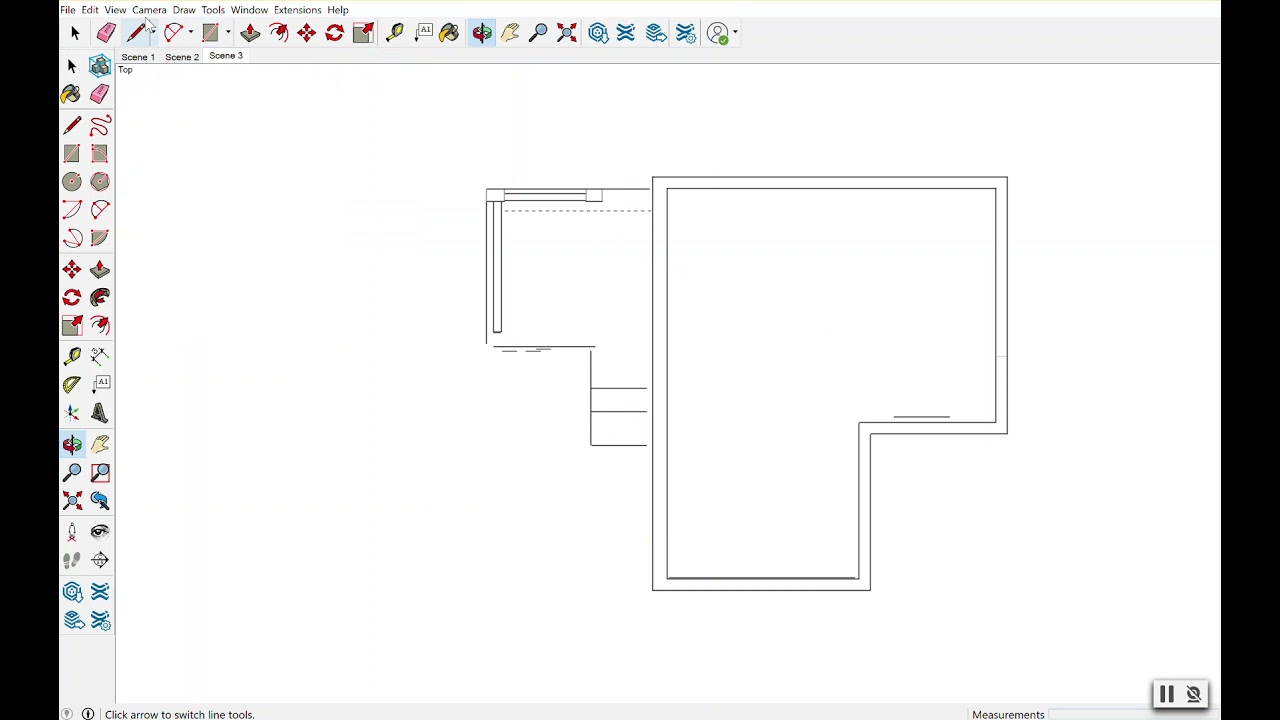Switch to the Scene 2 tab
This screenshot has width=1280, height=720.
182,57
